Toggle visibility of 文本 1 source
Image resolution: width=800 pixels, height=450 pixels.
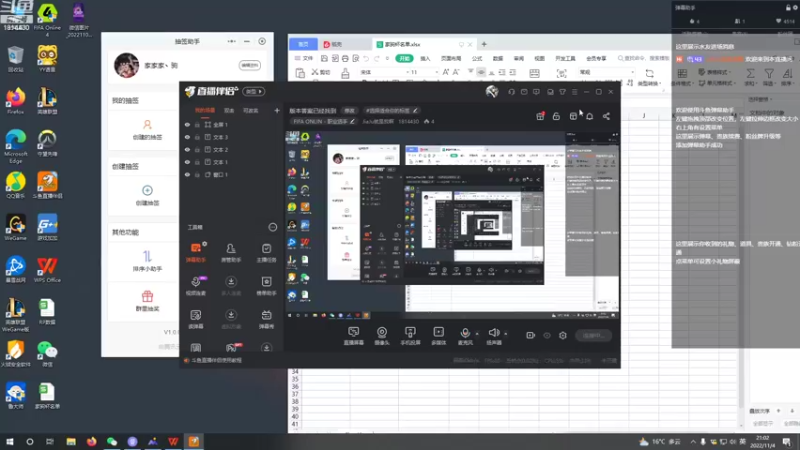click(187, 162)
